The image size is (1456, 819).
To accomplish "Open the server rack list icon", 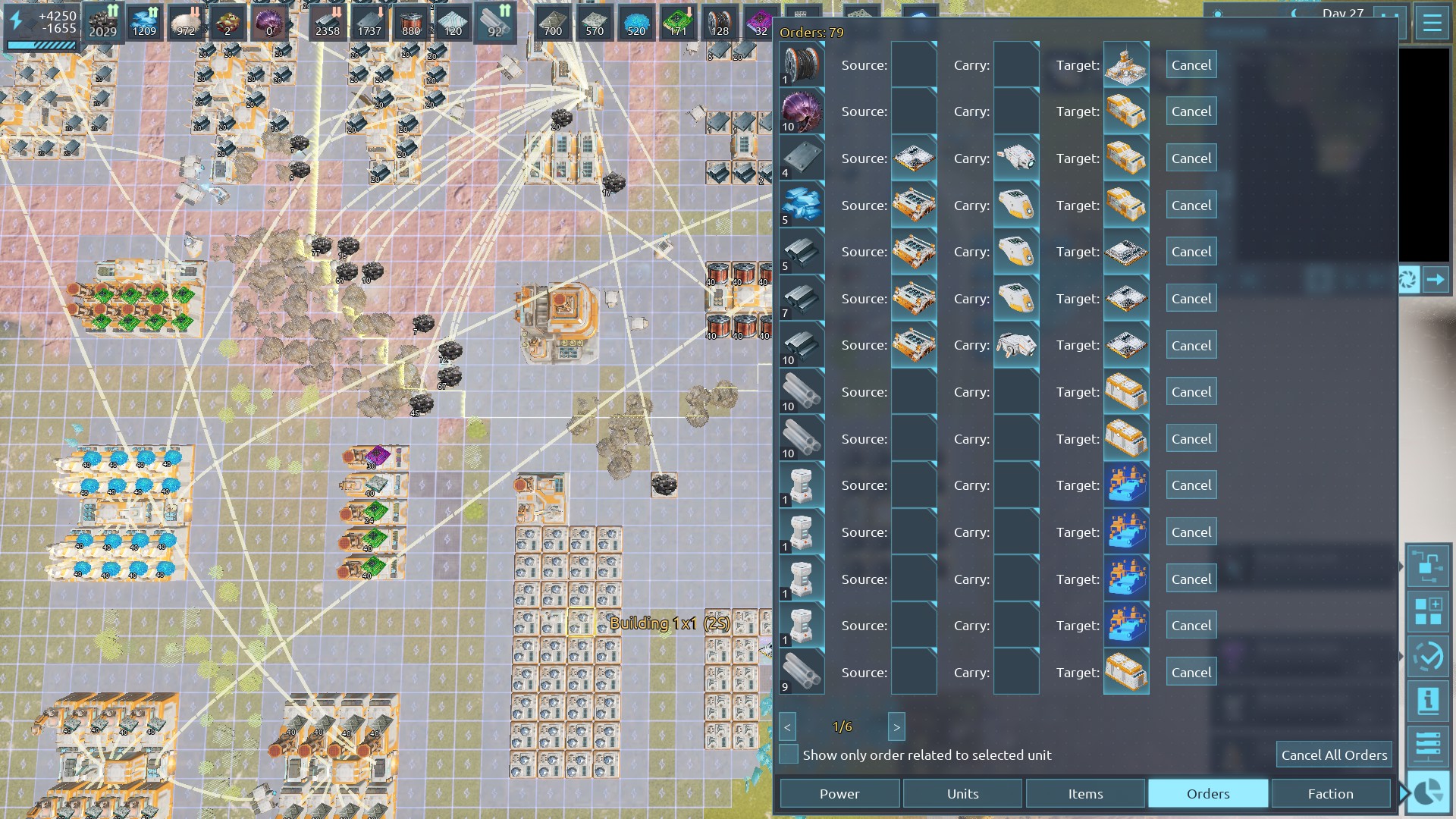I will 1428,745.
